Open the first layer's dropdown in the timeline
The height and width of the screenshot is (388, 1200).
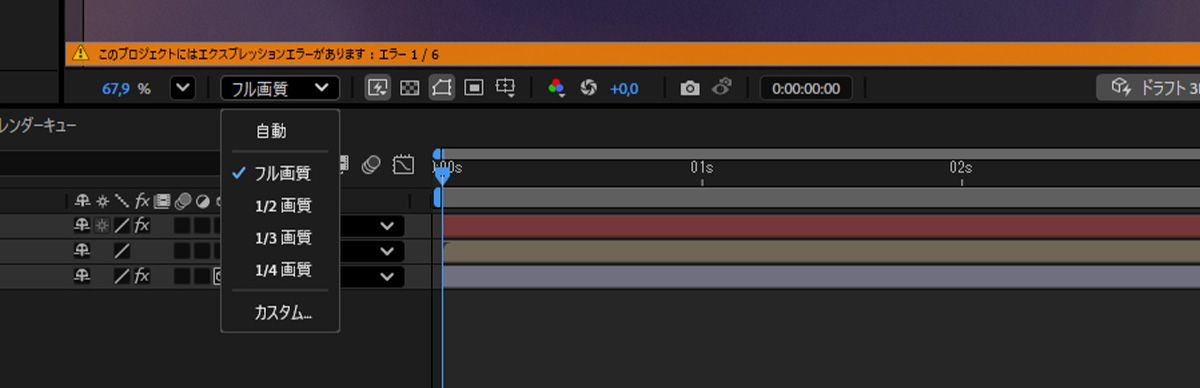click(386, 226)
